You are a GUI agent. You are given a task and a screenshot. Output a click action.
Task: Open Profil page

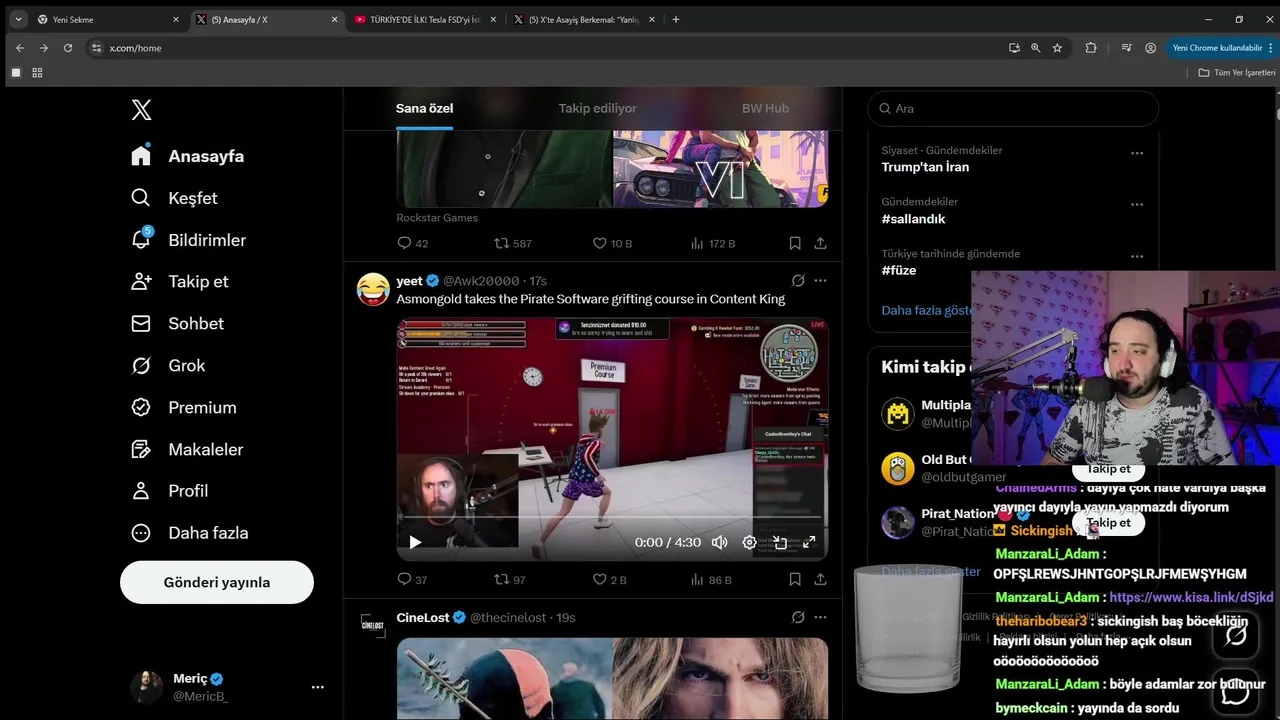tap(170, 490)
